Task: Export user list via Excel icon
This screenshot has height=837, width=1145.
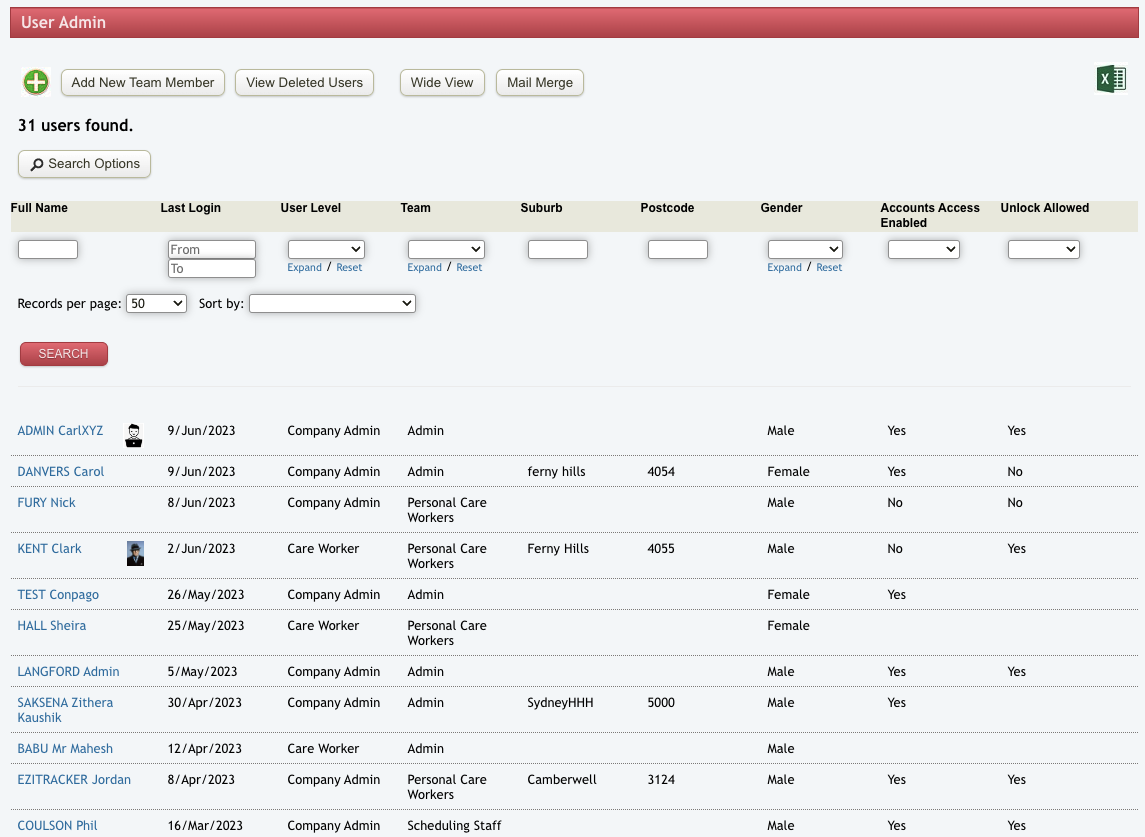Action: [x=1111, y=80]
